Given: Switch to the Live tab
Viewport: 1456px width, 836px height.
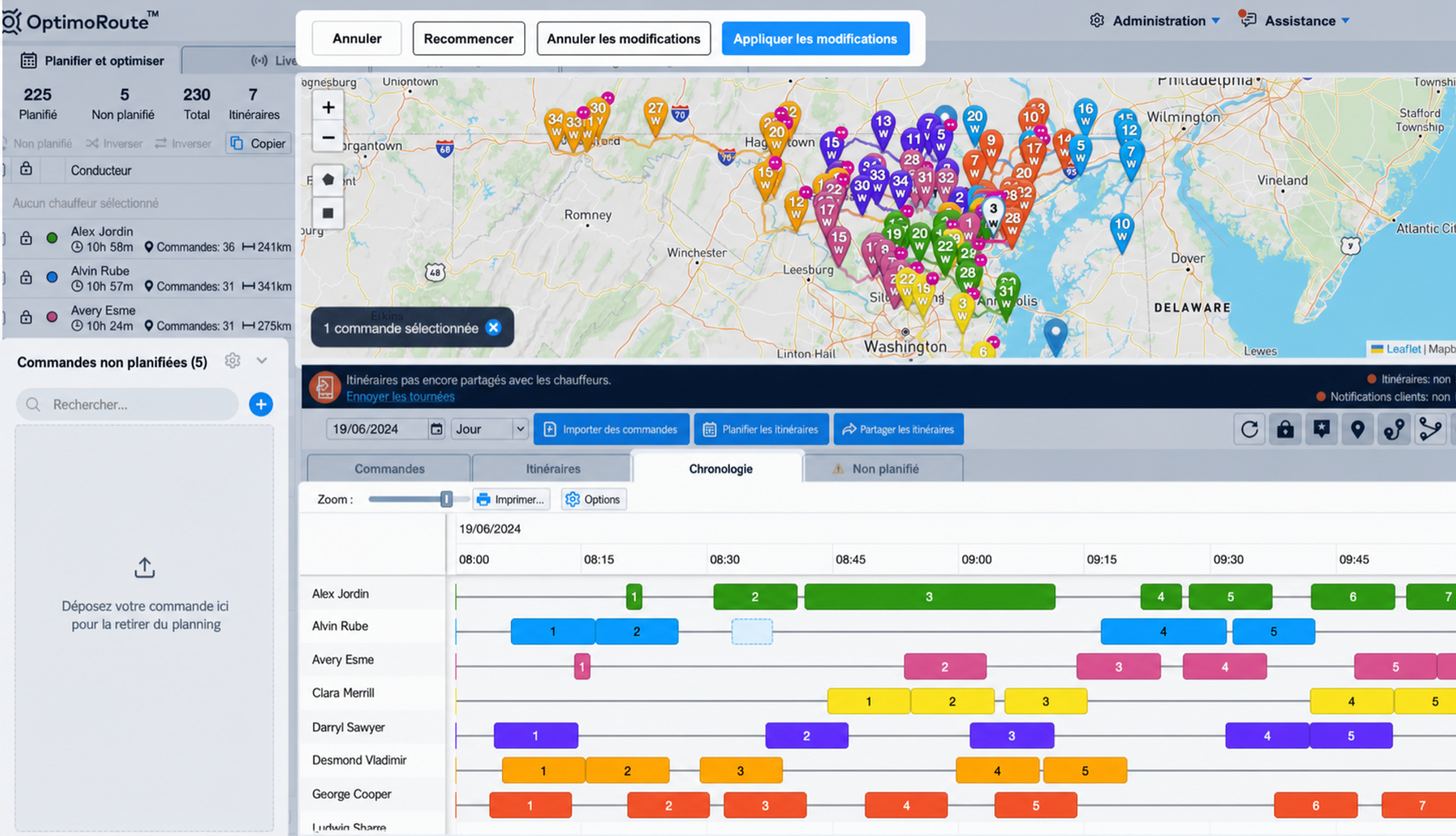Looking at the screenshot, I should tap(274, 61).
